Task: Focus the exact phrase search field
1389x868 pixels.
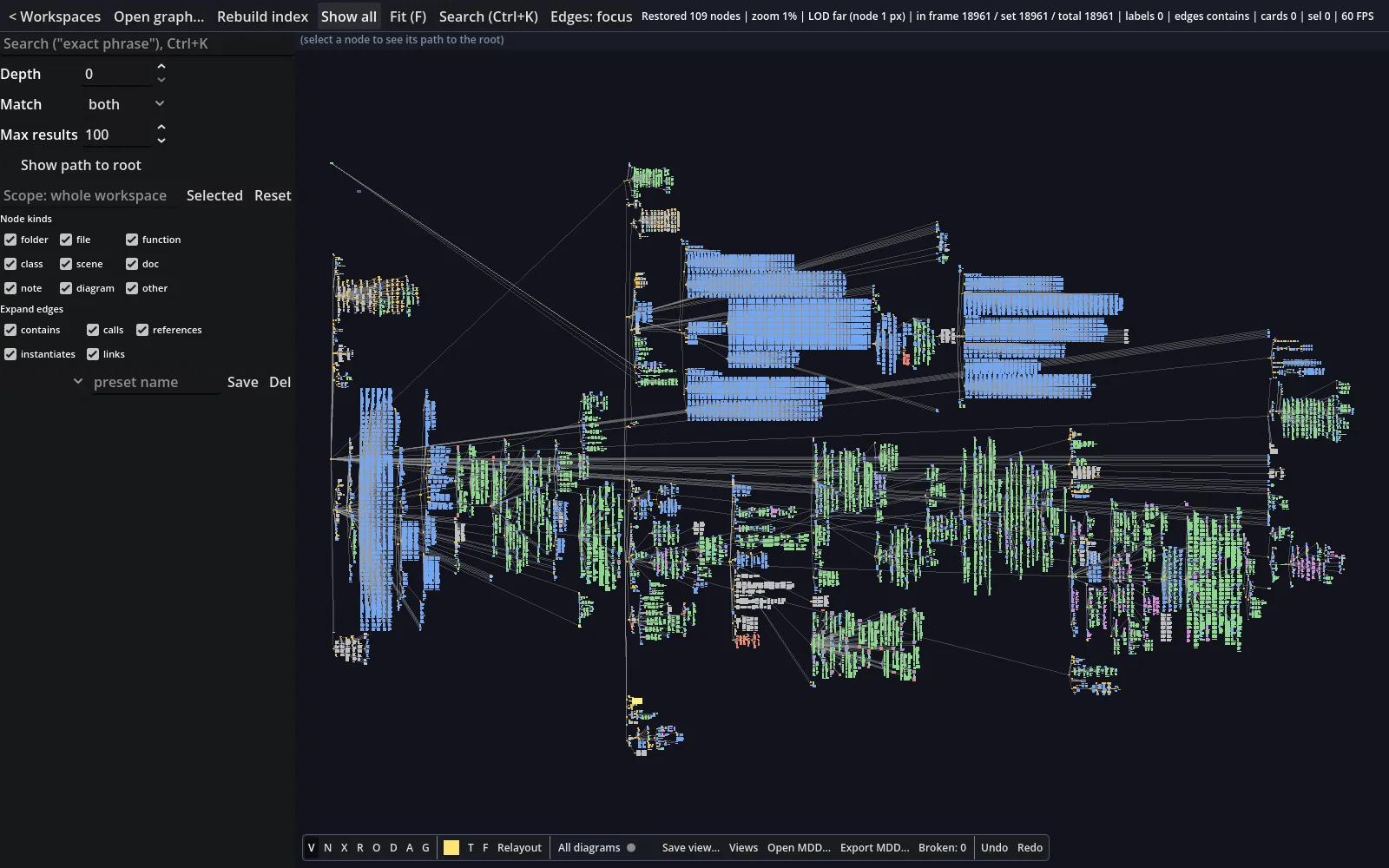Action: point(147,43)
